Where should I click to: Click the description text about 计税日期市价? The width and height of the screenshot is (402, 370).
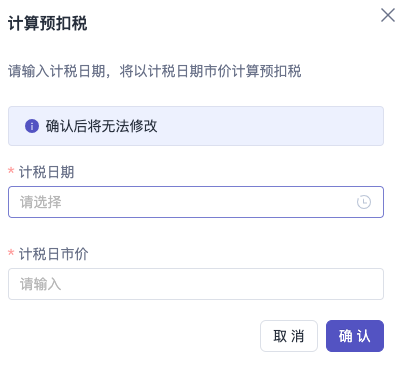tap(155, 71)
